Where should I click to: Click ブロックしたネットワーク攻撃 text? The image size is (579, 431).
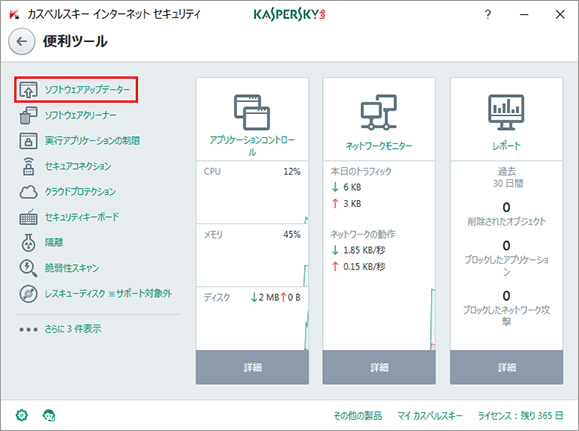[x=506, y=316]
